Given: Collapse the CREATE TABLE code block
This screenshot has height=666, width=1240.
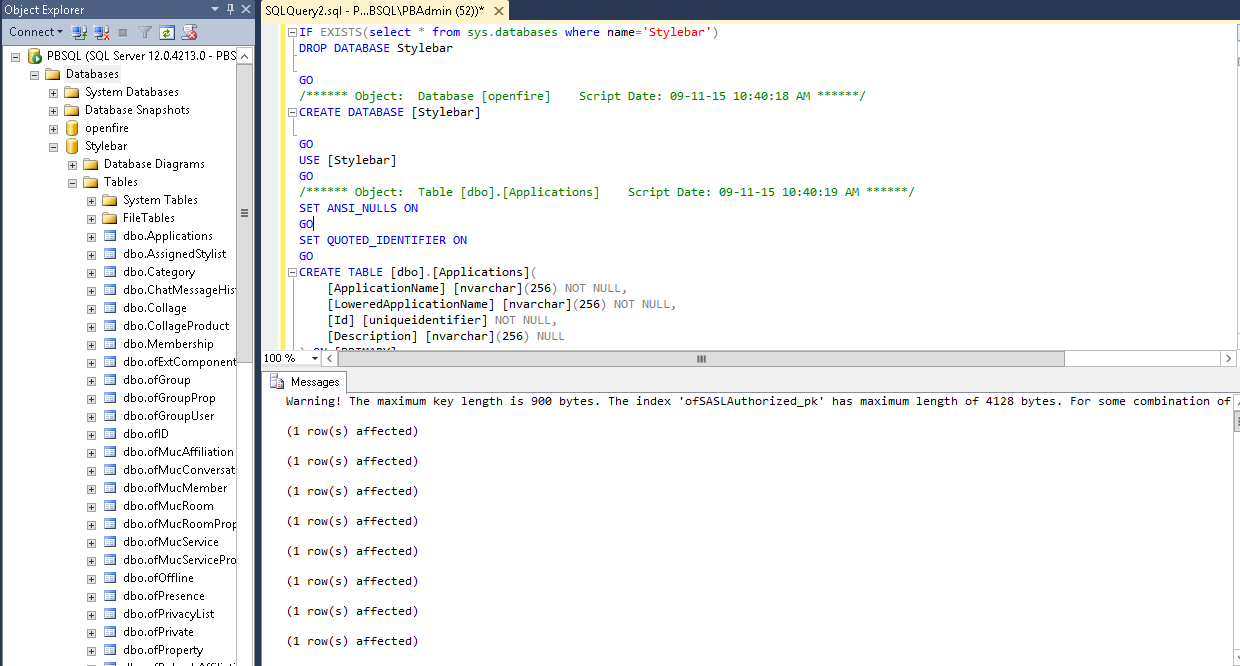Looking at the screenshot, I should (290, 272).
